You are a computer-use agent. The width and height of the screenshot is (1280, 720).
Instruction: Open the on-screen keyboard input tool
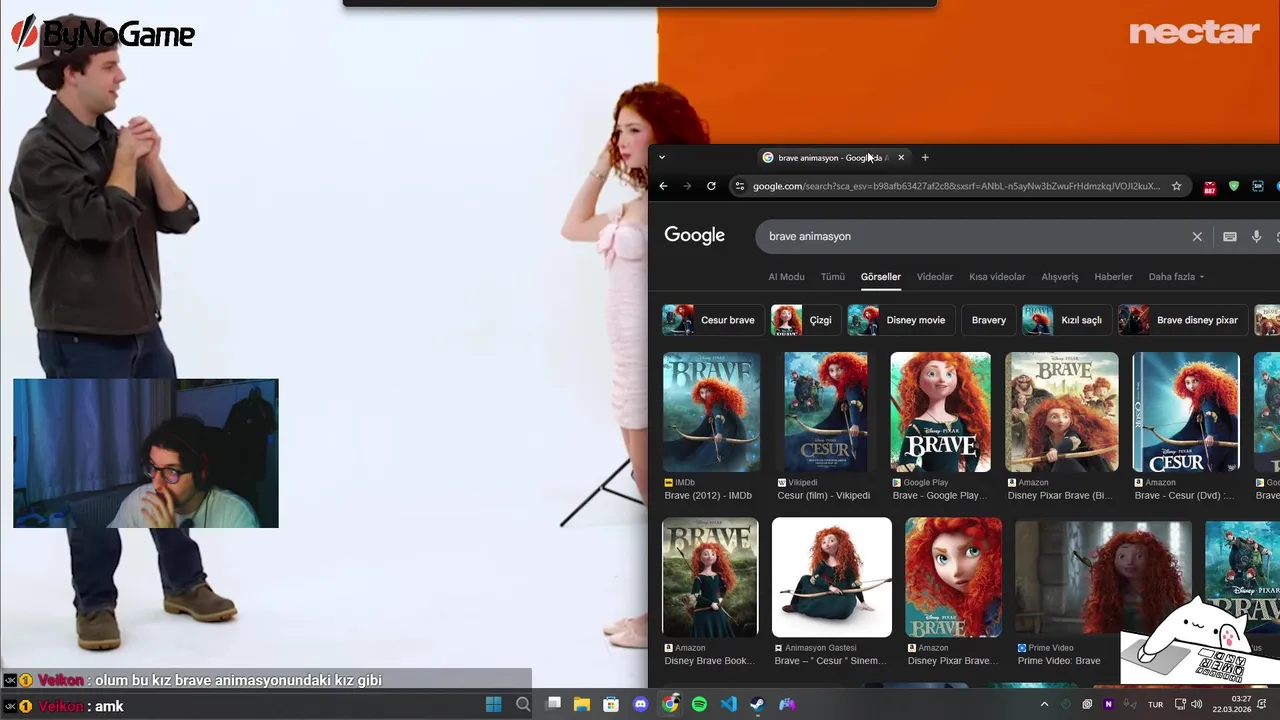(1230, 236)
